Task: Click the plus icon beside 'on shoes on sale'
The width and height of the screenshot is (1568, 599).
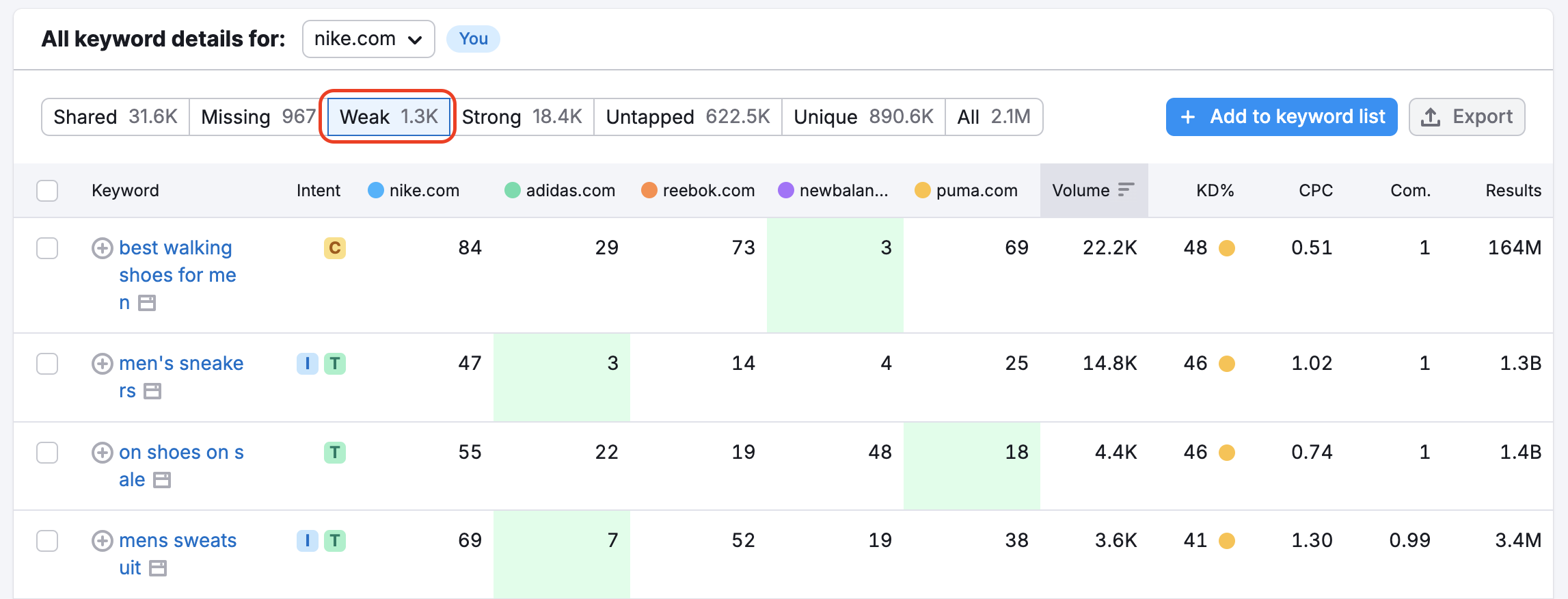Action: (x=102, y=453)
